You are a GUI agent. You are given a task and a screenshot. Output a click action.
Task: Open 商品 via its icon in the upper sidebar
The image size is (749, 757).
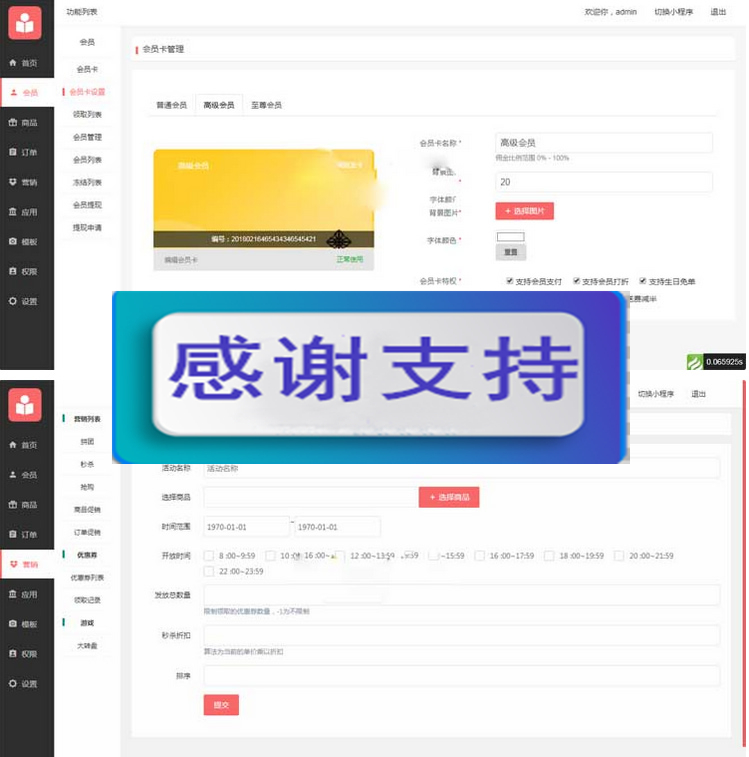click(13, 123)
